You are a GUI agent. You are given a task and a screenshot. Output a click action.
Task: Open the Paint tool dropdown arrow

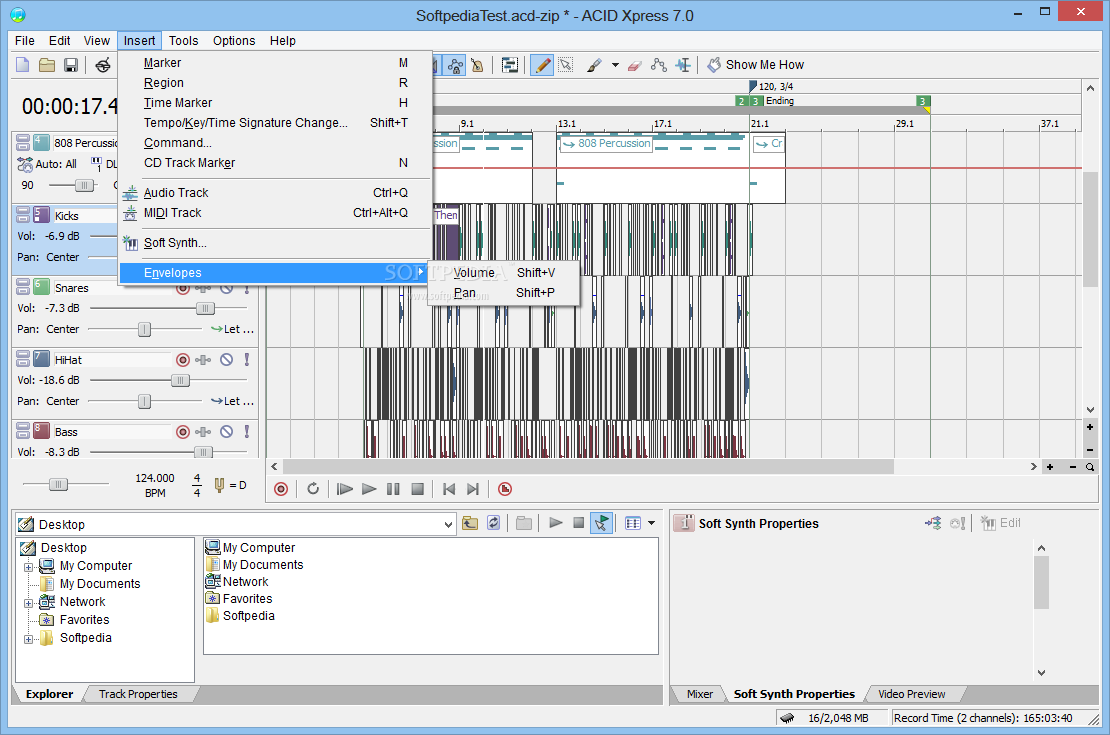point(615,65)
